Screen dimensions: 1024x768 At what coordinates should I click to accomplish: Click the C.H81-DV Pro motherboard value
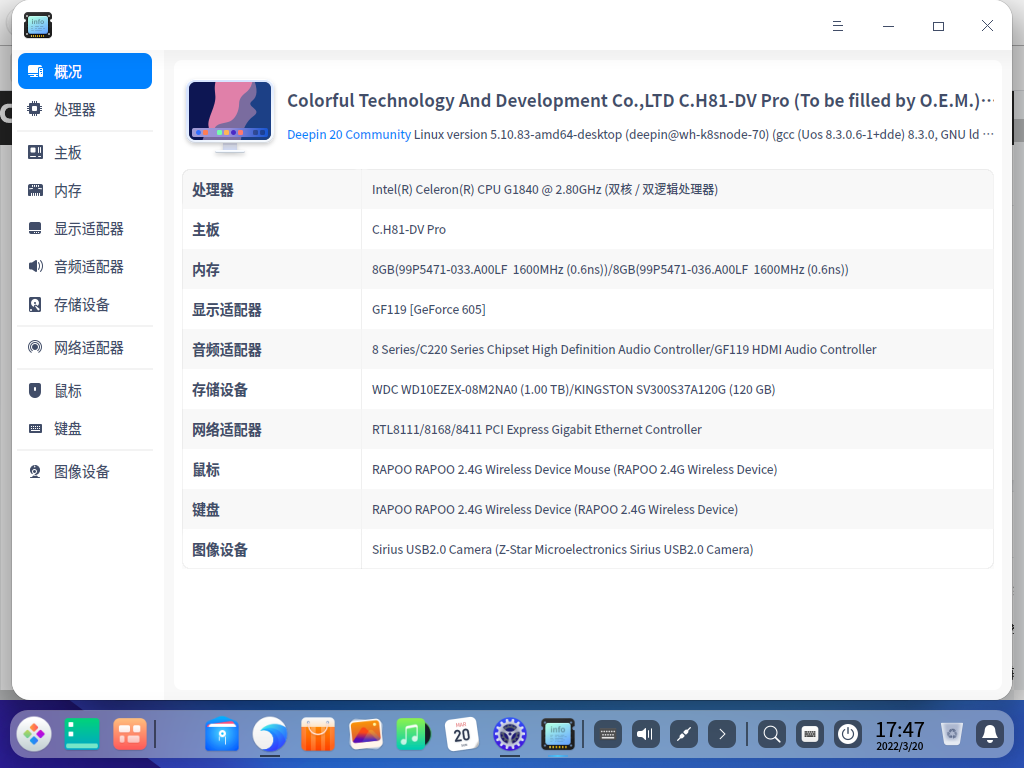pos(409,230)
